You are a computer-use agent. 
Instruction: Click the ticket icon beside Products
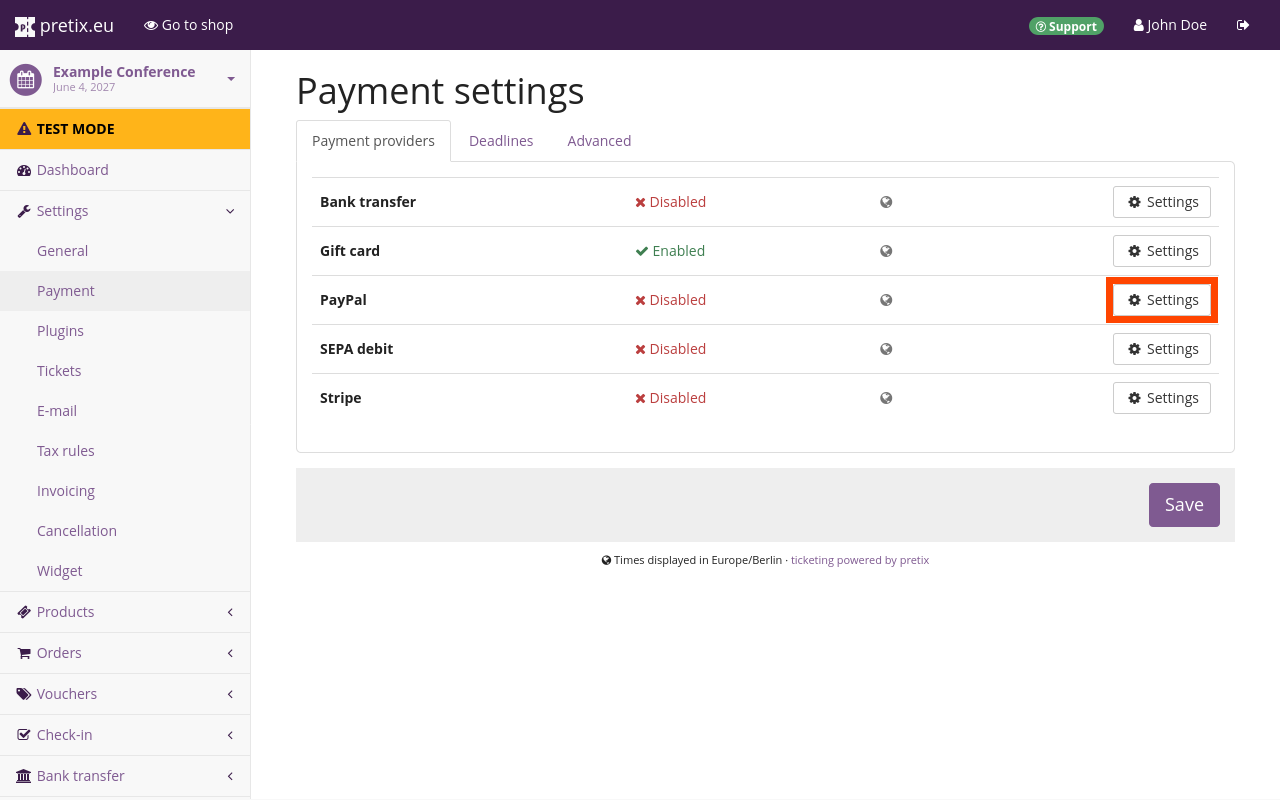pos(24,612)
